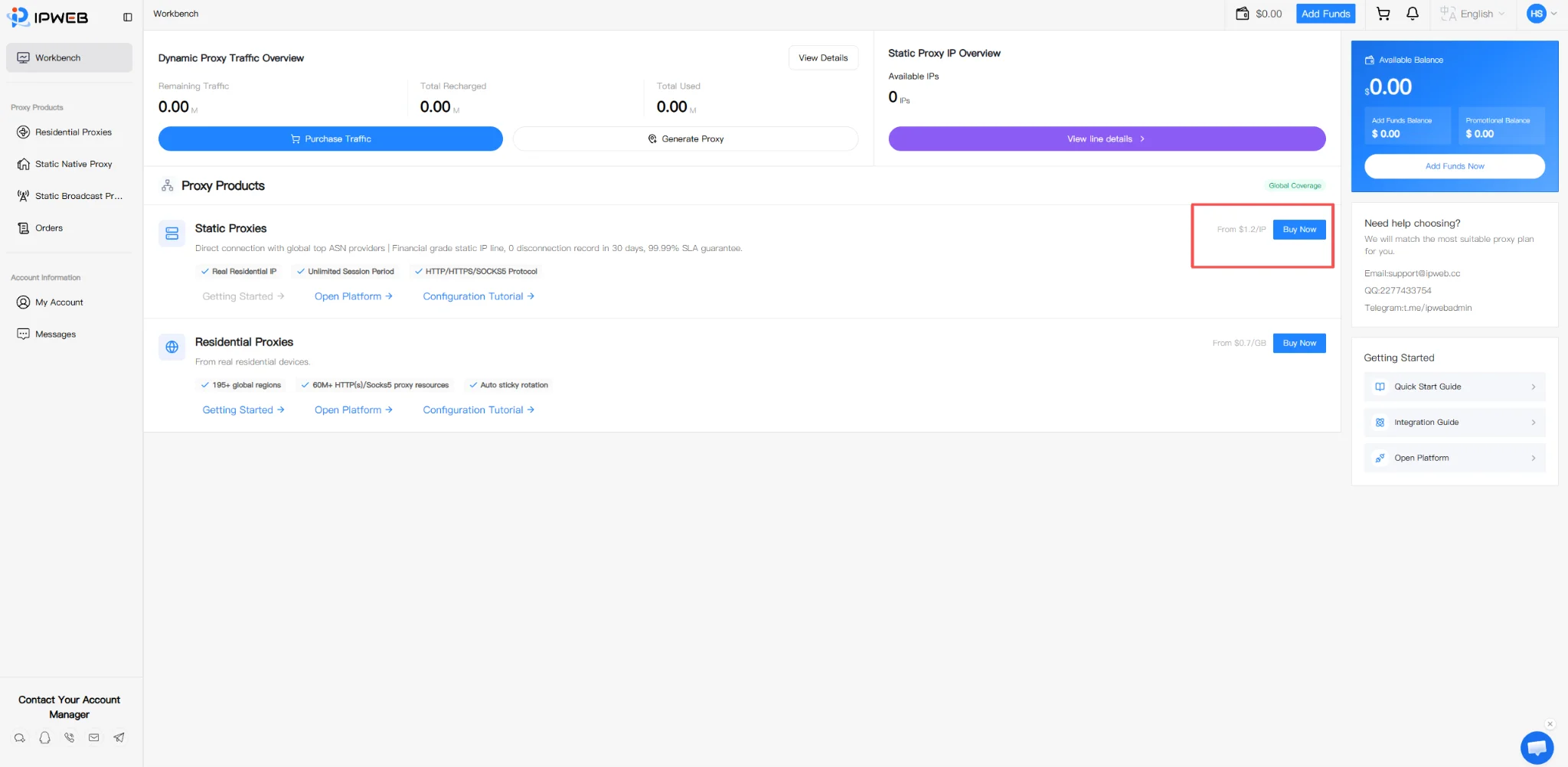Open notifications bell icon
The height and width of the screenshot is (767, 1568).
click(x=1413, y=14)
